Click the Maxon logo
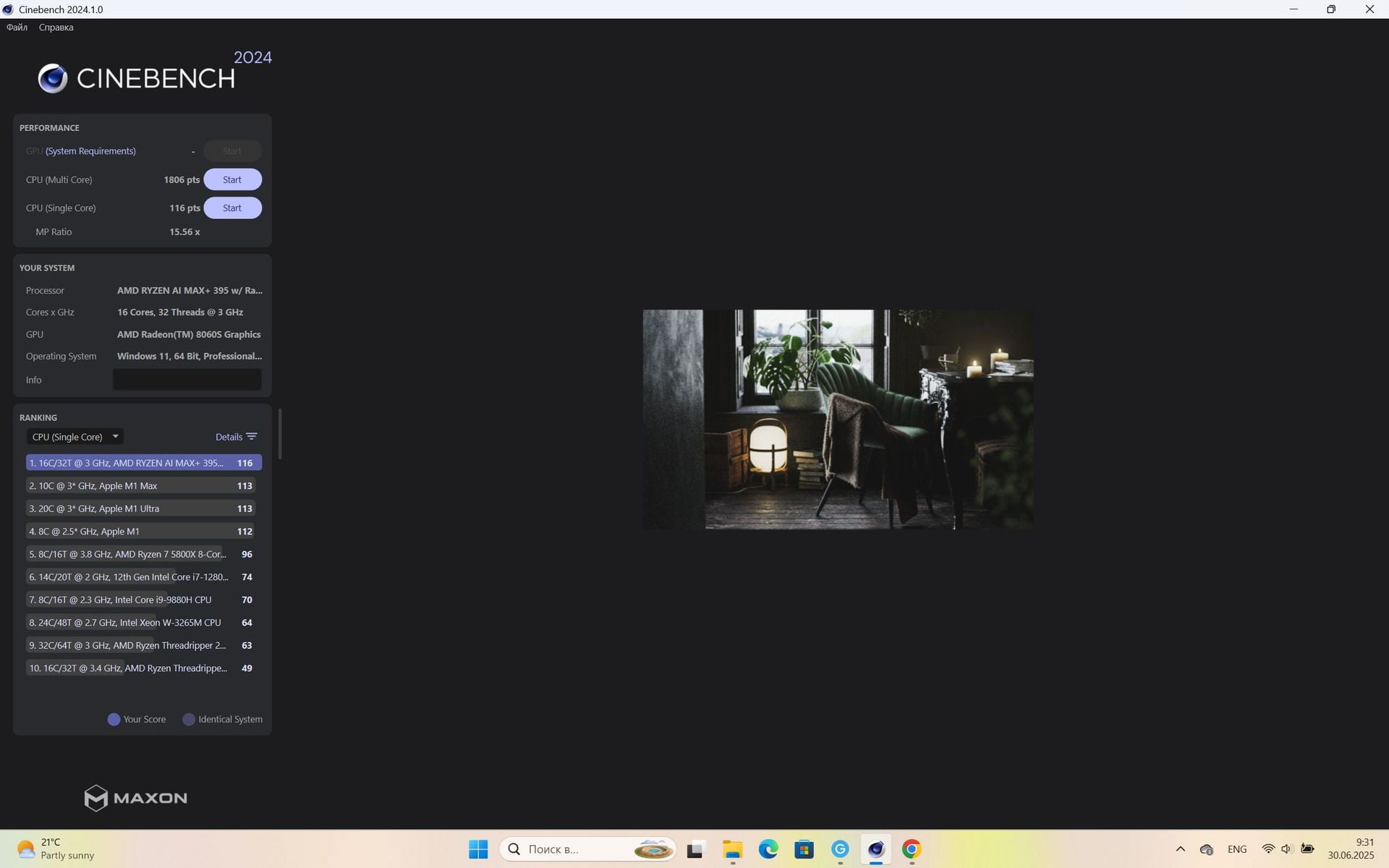1389x868 pixels. coord(135,798)
